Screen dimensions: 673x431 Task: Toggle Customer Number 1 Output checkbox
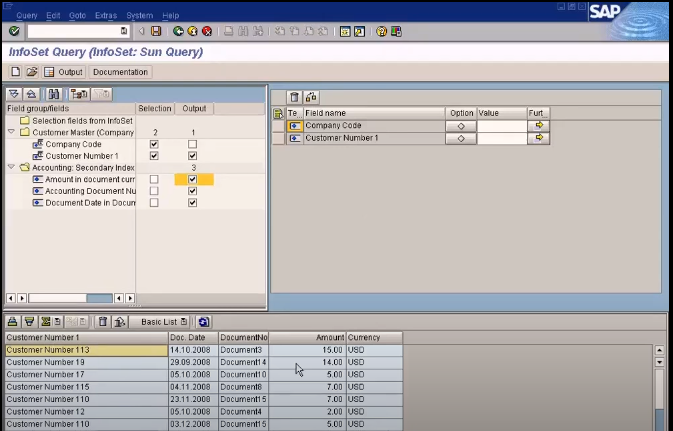click(192, 156)
